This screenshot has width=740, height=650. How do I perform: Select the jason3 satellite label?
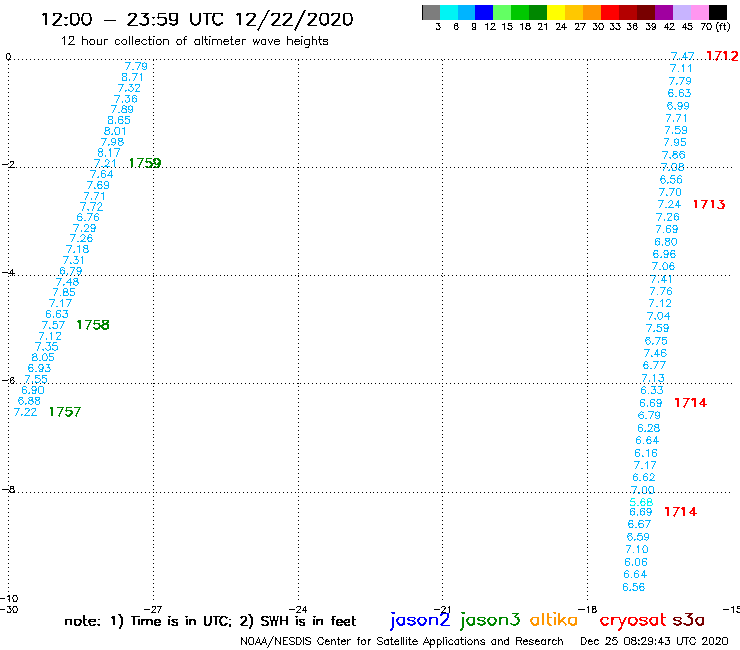click(490, 620)
